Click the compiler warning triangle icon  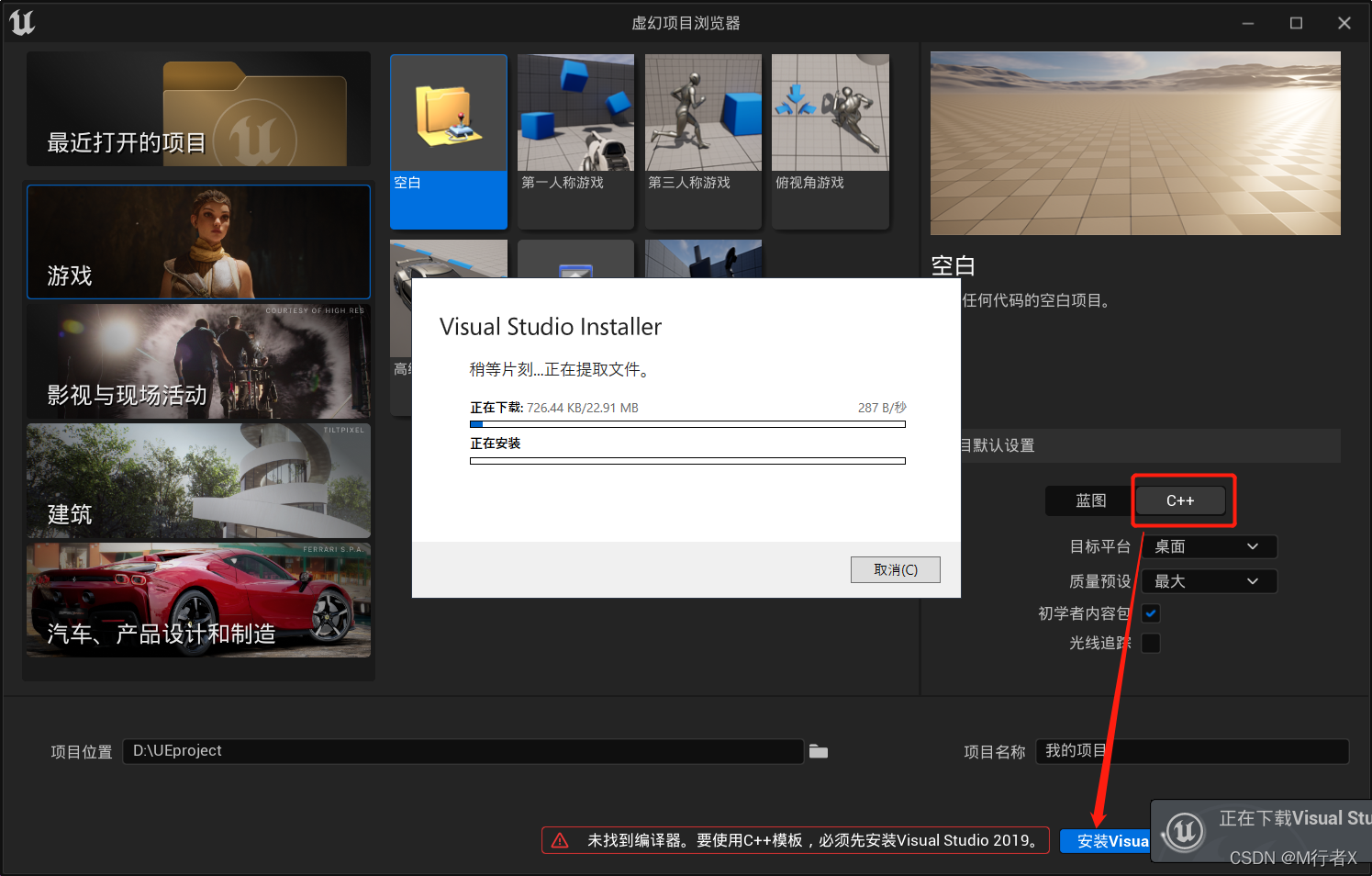(x=560, y=840)
